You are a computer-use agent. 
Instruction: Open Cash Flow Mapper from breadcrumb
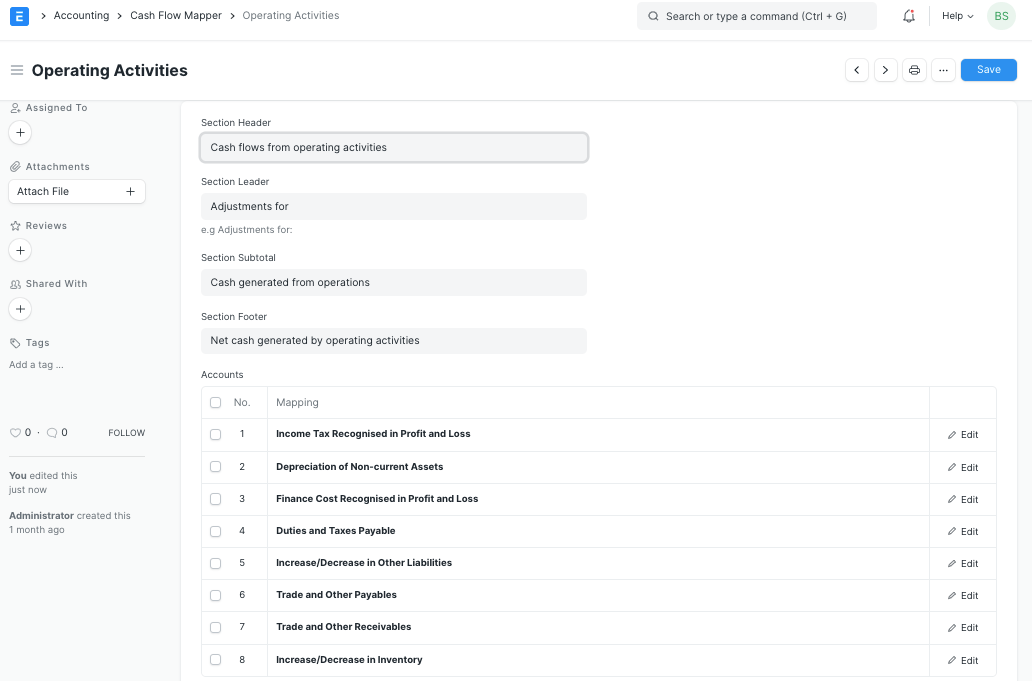(176, 16)
